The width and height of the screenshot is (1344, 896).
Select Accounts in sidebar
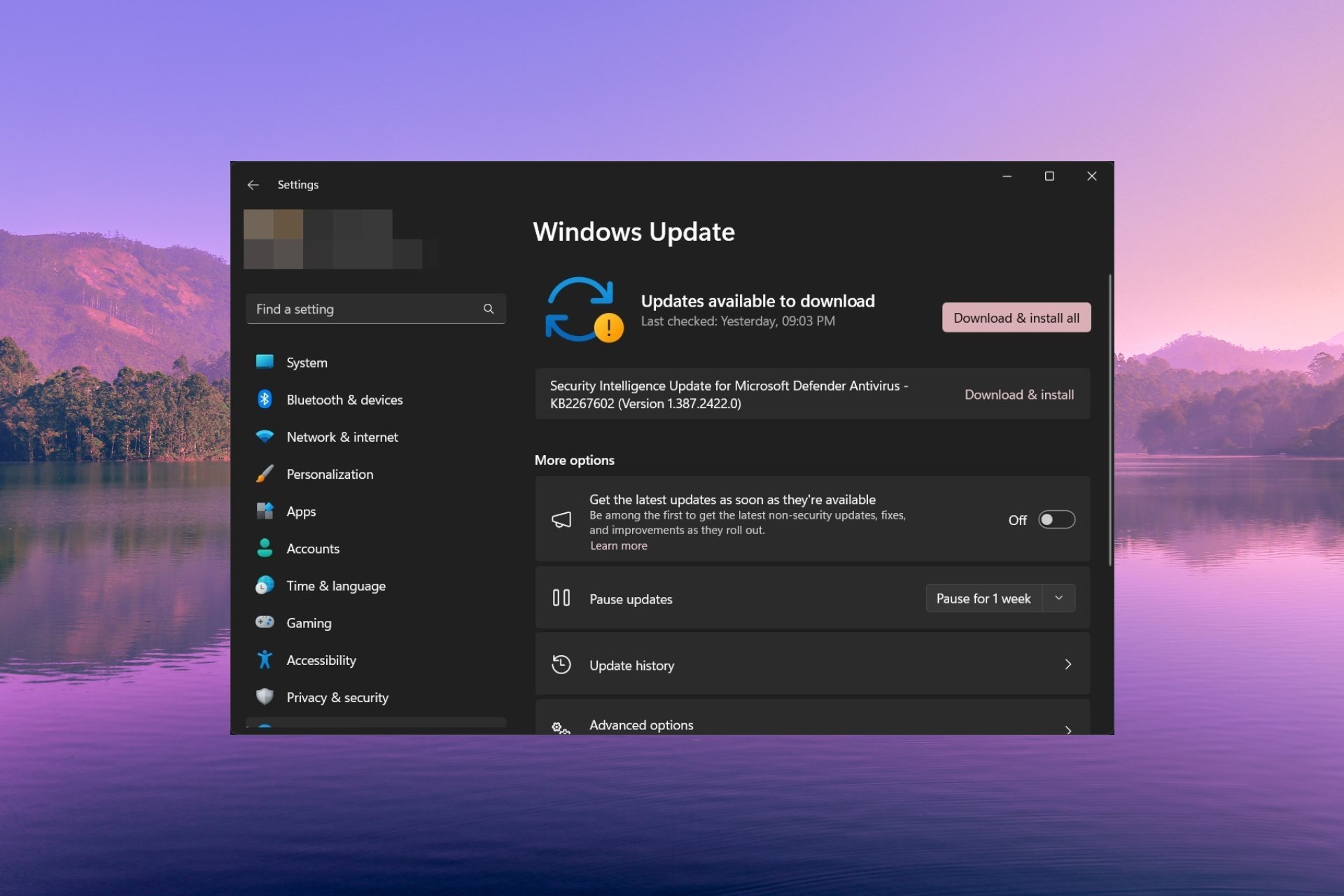tap(376, 548)
